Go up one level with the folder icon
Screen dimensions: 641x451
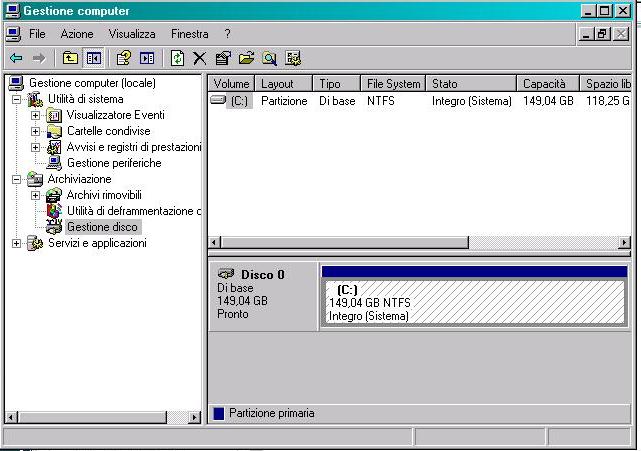[70, 58]
